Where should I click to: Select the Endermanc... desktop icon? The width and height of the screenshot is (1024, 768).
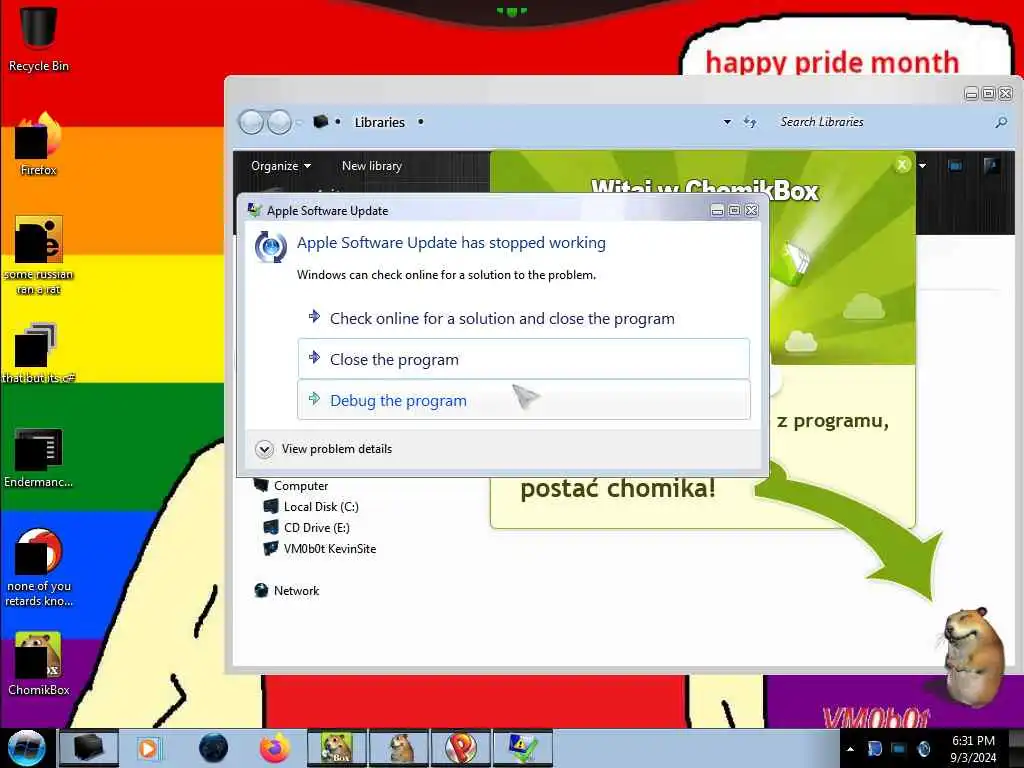(x=39, y=457)
